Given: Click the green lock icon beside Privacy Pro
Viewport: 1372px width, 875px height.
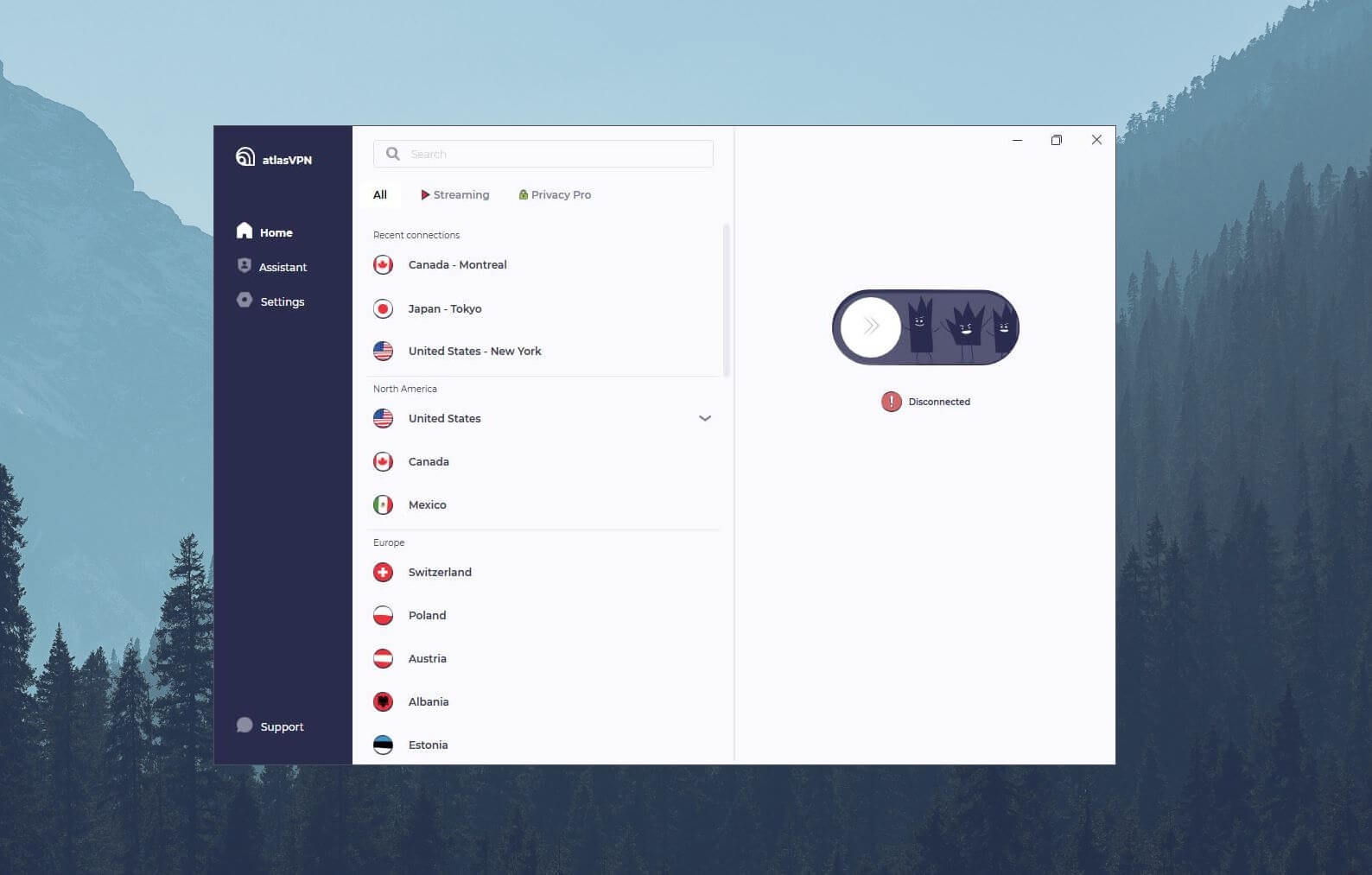Looking at the screenshot, I should 523,194.
